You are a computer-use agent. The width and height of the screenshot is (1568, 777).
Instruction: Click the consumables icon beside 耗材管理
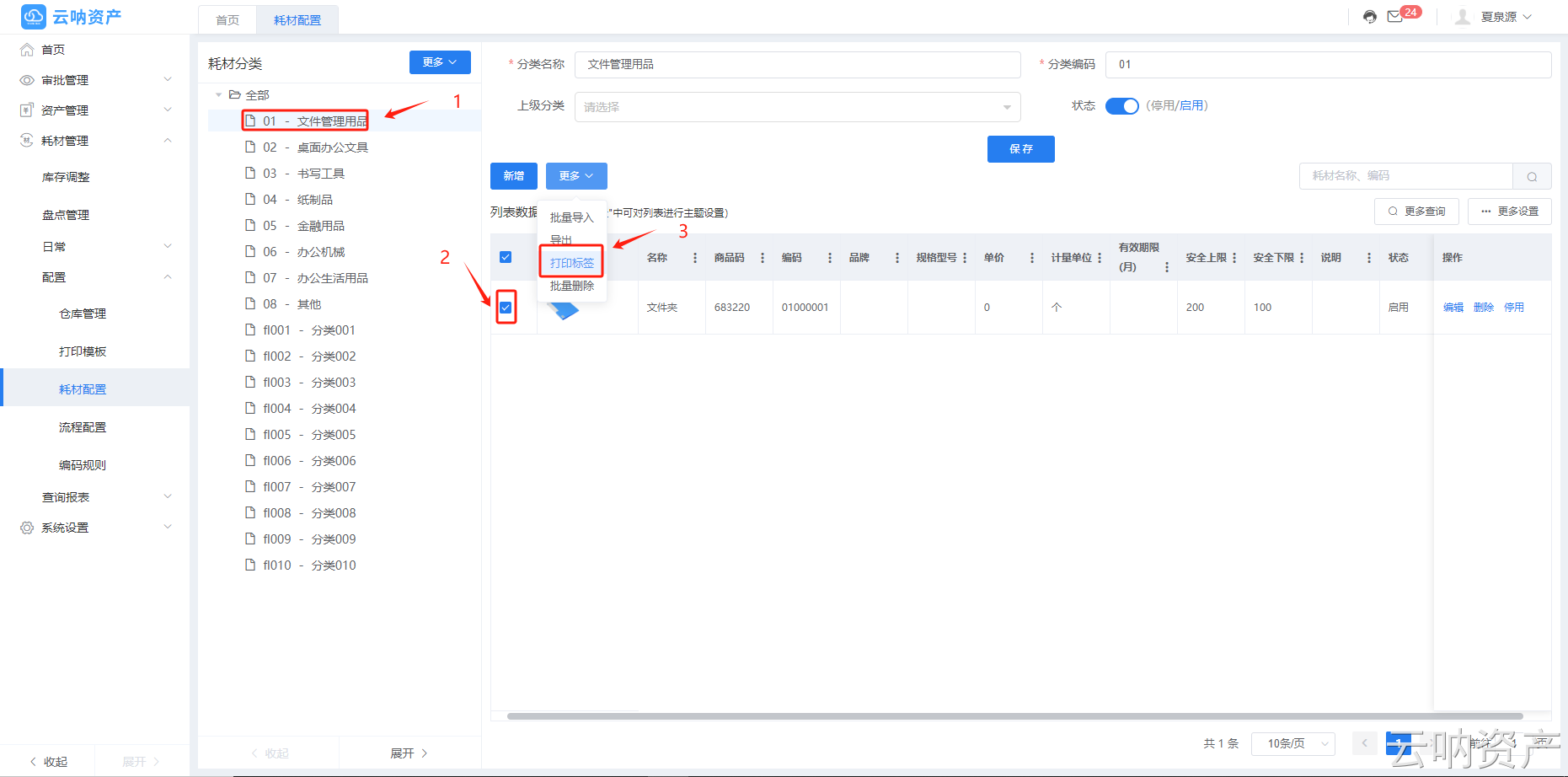[27, 141]
